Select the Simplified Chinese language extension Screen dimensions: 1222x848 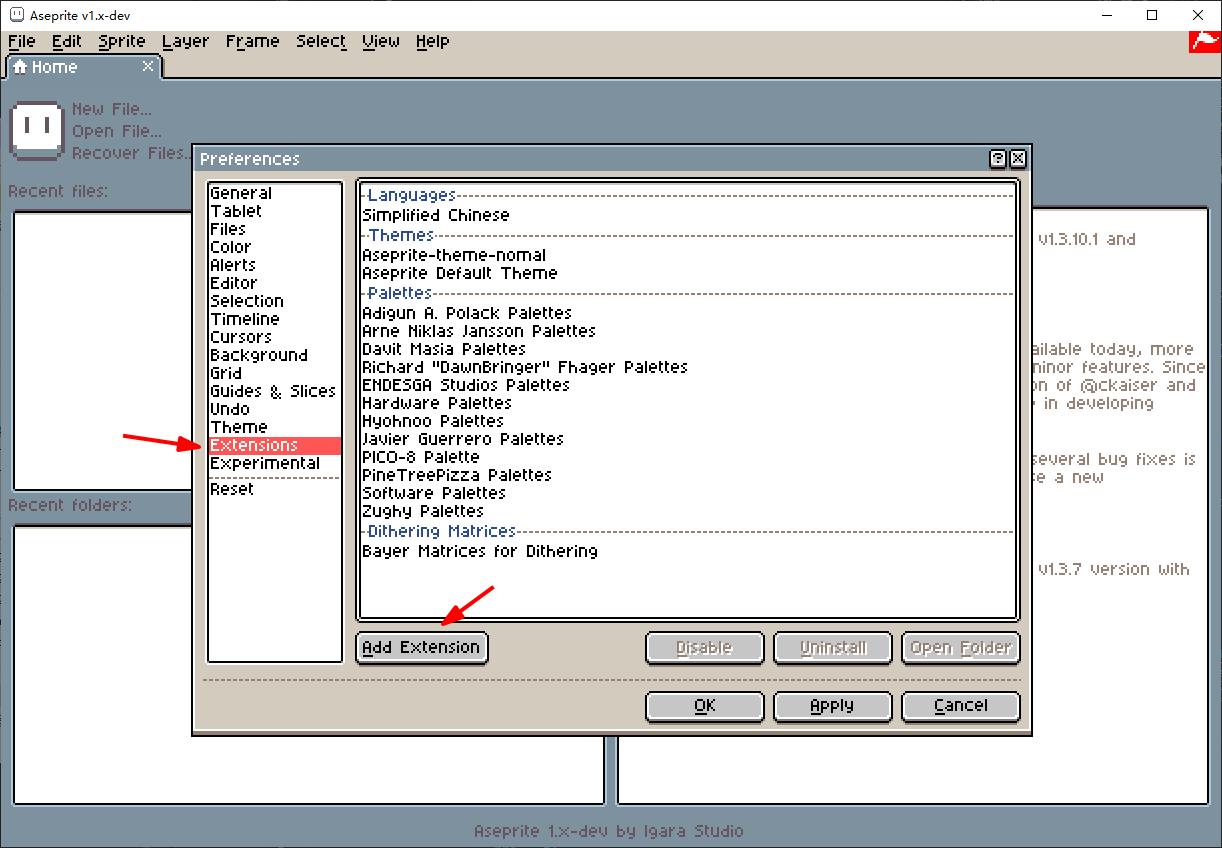coord(688,215)
